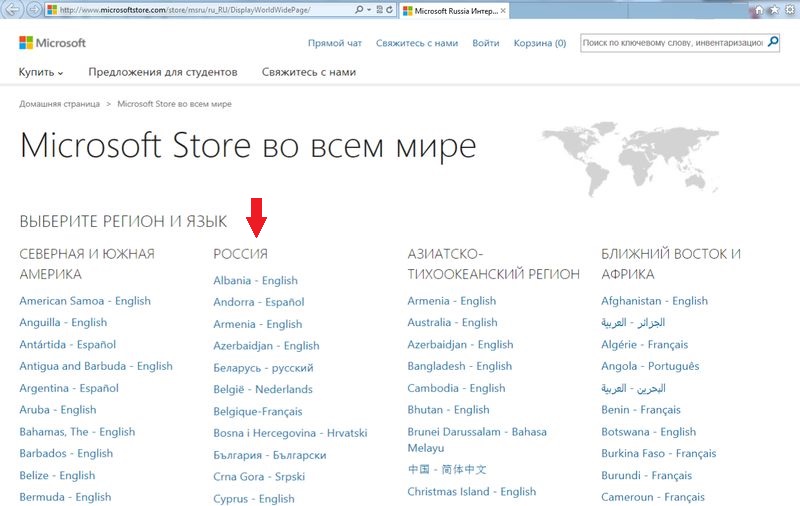Select Belize - English
The height and width of the screenshot is (506, 800).
tap(57, 475)
